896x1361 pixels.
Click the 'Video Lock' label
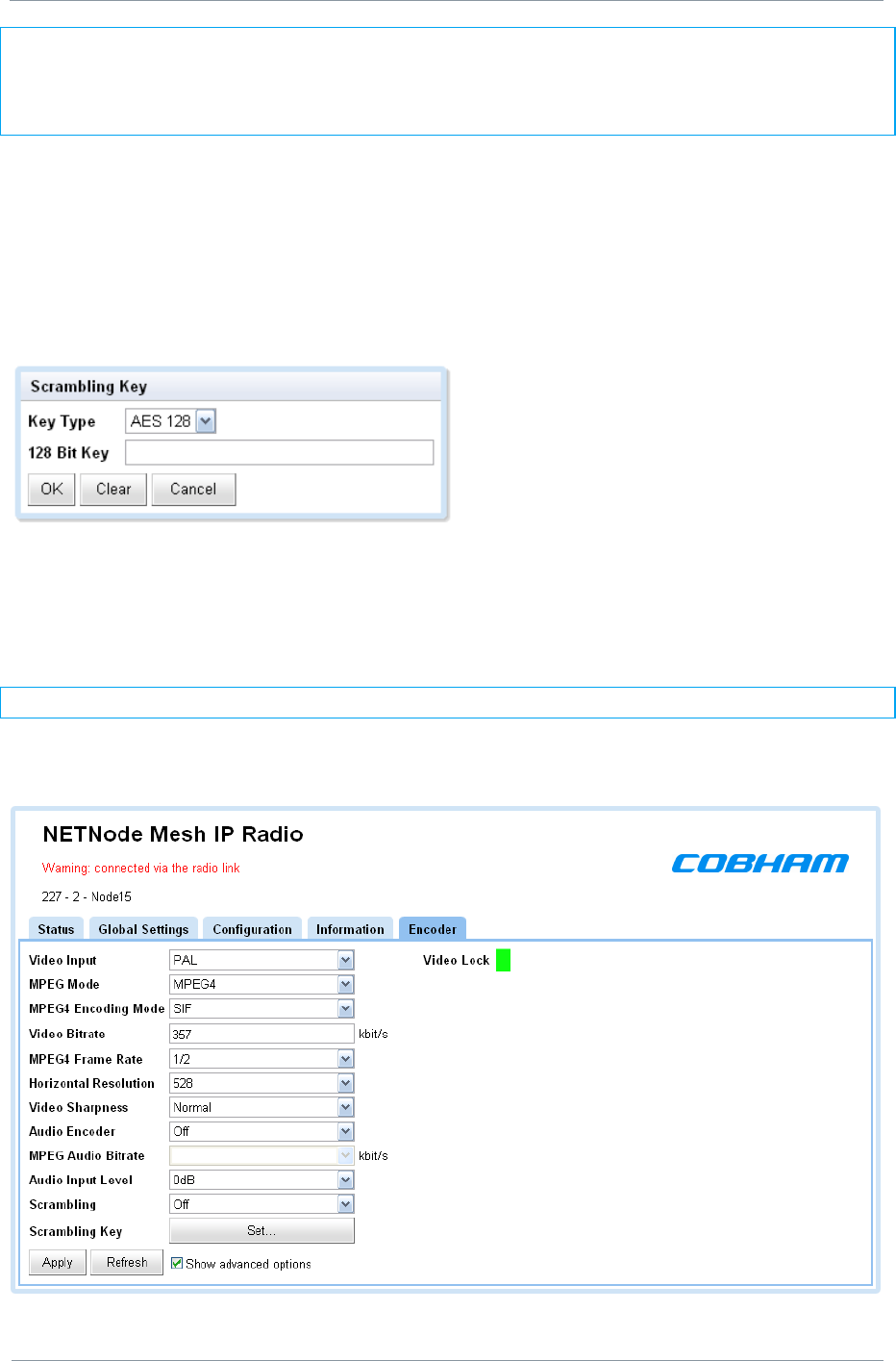(x=457, y=960)
